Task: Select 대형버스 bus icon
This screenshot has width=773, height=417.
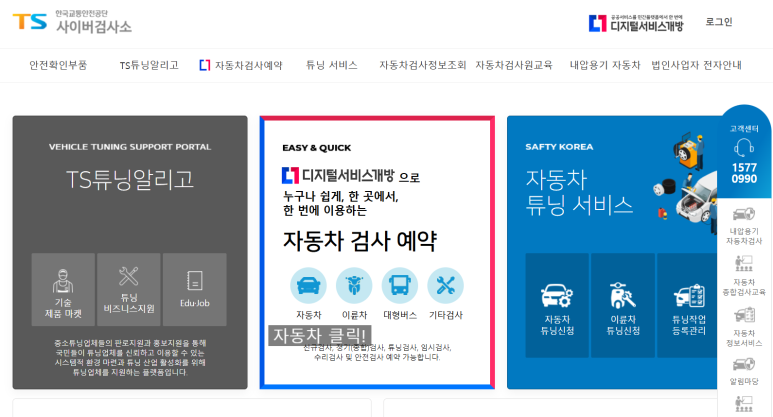Action: (400, 285)
